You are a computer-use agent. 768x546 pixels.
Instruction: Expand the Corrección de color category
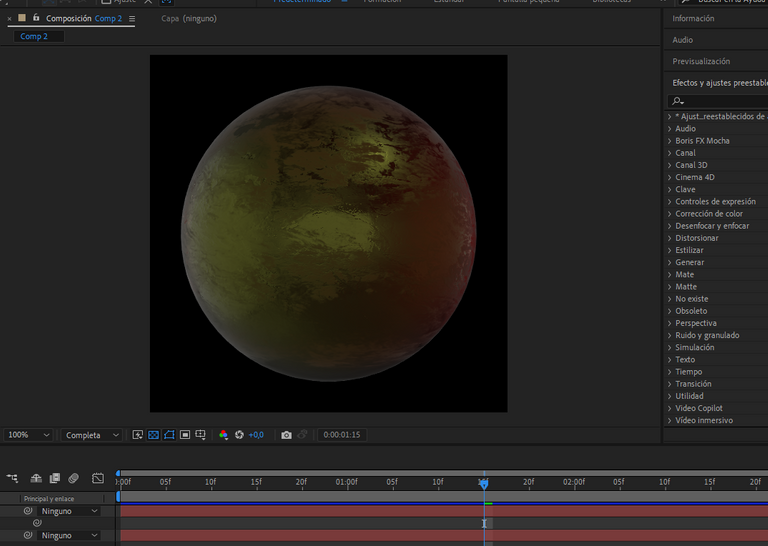pos(670,214)
